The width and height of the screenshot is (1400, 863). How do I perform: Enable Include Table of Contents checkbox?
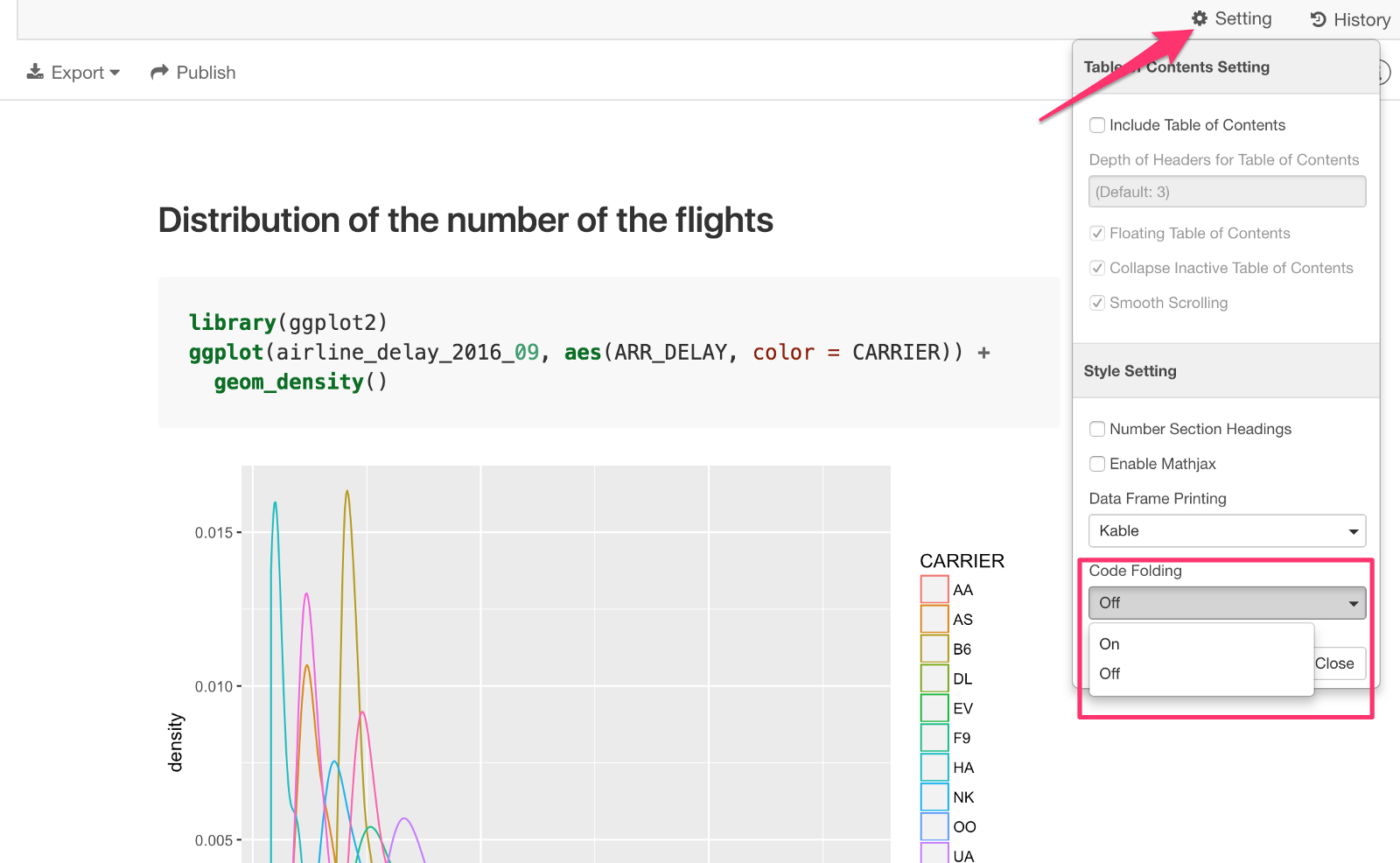(1097, 125)
